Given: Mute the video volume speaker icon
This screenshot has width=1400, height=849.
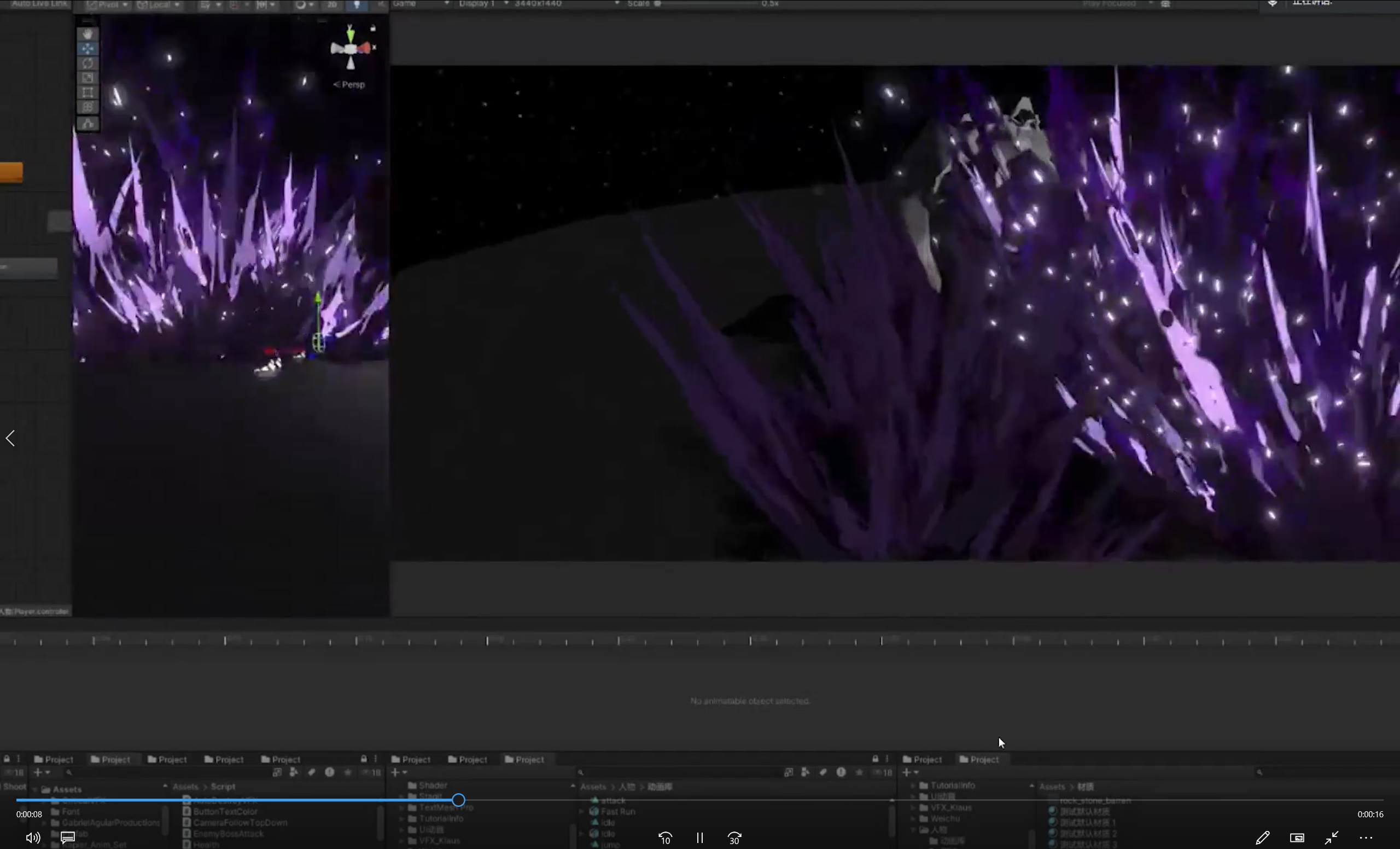Looking at the screenshot, I should coord(32,838).
